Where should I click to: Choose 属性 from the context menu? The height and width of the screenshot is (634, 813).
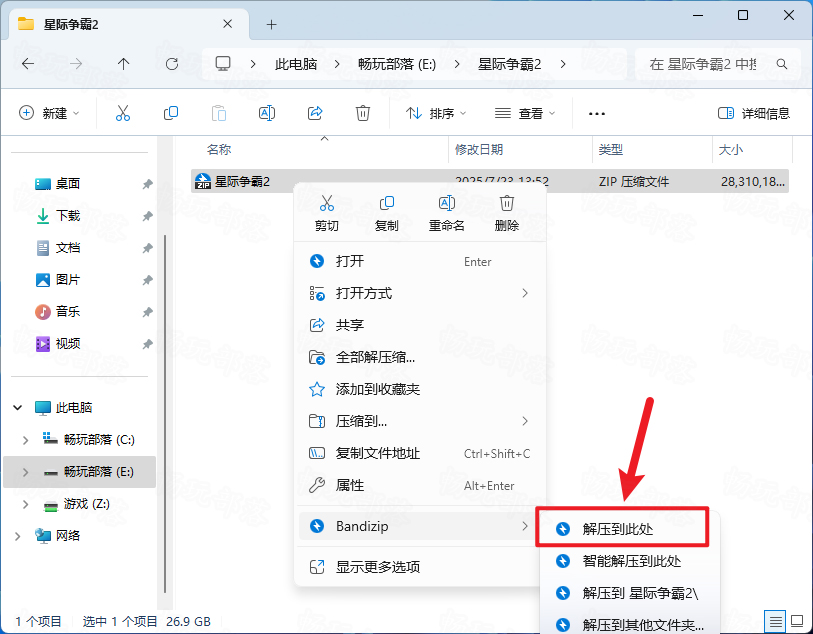420,485
